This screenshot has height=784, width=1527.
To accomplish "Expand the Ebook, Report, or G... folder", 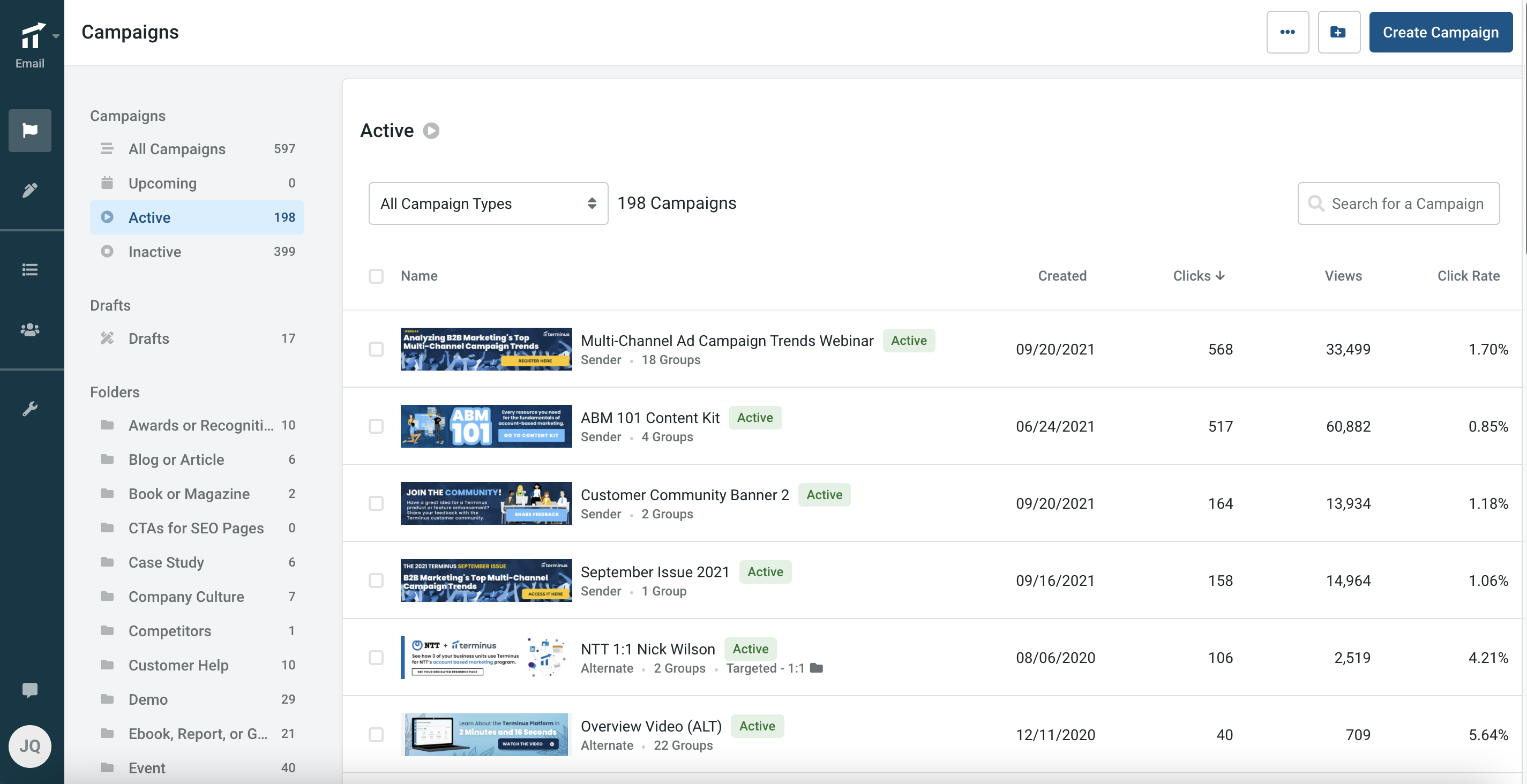I will tap(198, 732).
